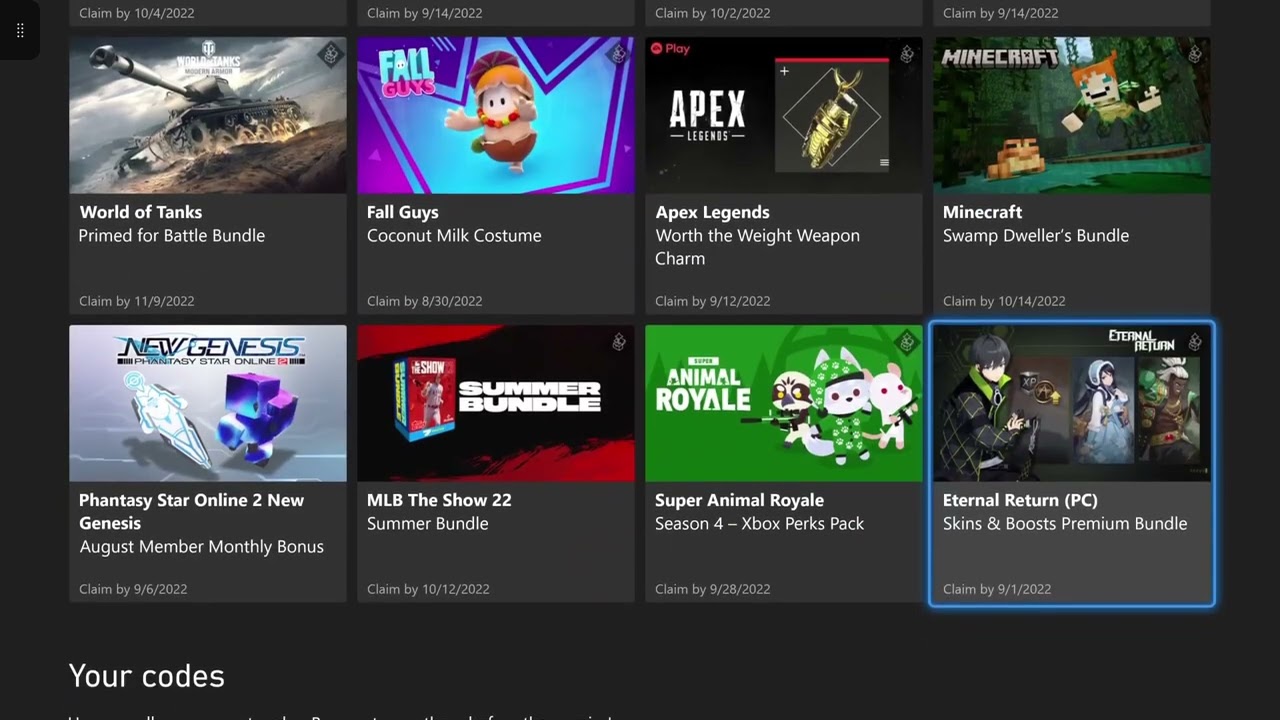
Task: Open Super Animal Royale artwork
Action: pyautogui.click(x=784, y=403)
